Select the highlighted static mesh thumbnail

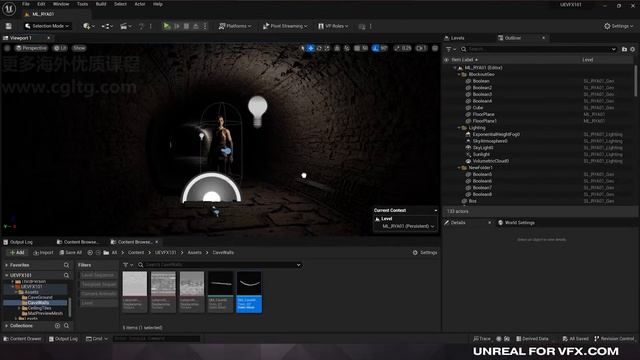(x=249, y=292)
